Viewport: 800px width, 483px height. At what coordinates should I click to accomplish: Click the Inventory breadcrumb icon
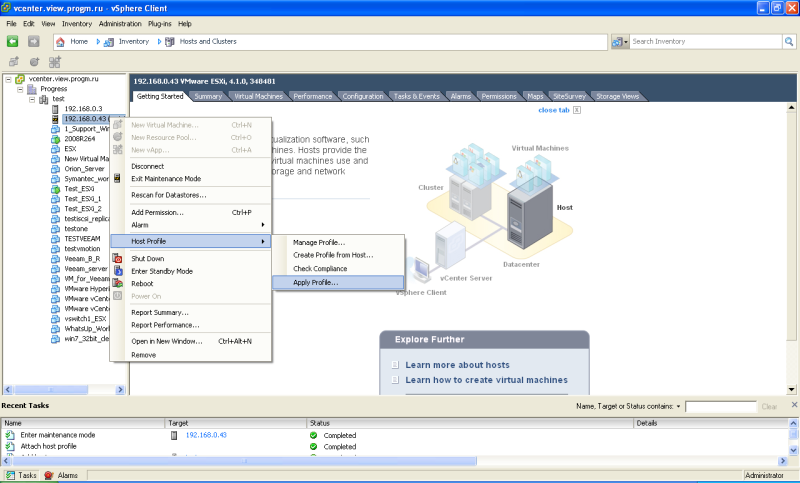pos(109,42)
